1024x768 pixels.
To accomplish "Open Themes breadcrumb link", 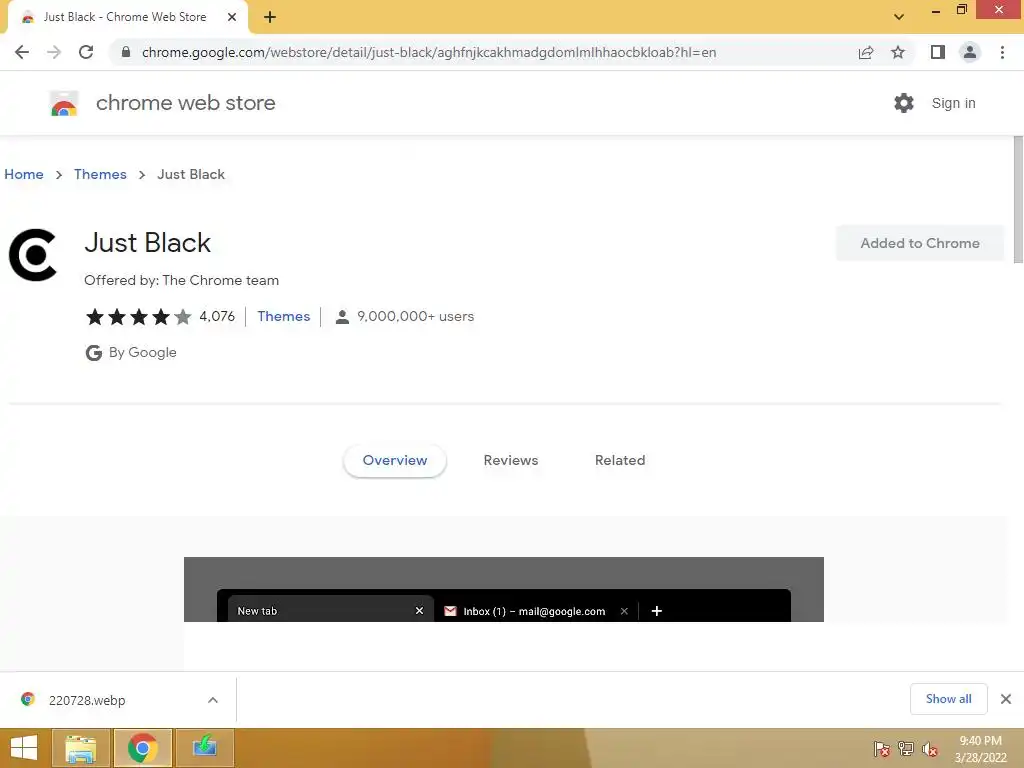I will pos(100,174).
